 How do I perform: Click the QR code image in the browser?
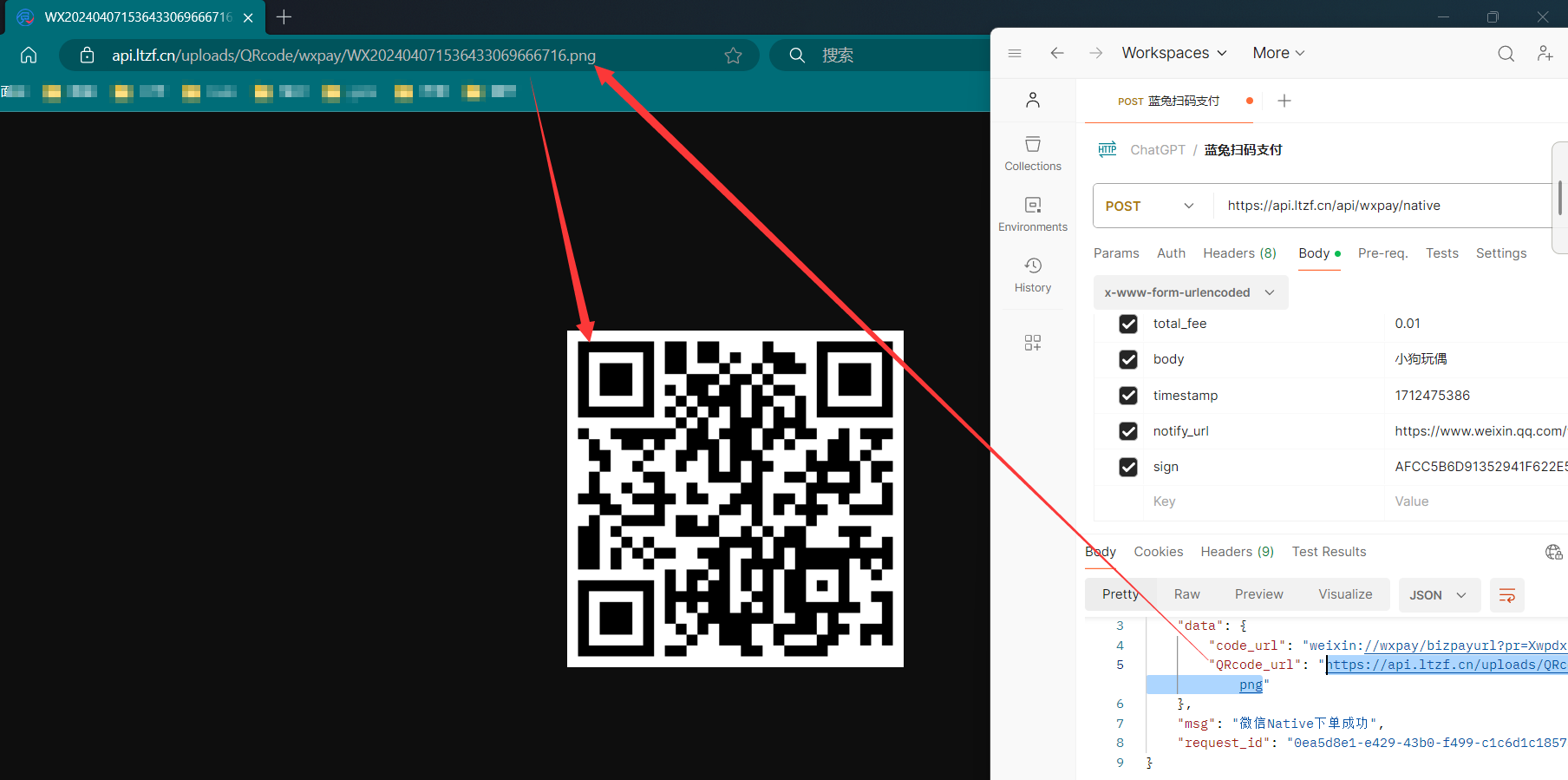pyautogui.click(x=735, y=499)
